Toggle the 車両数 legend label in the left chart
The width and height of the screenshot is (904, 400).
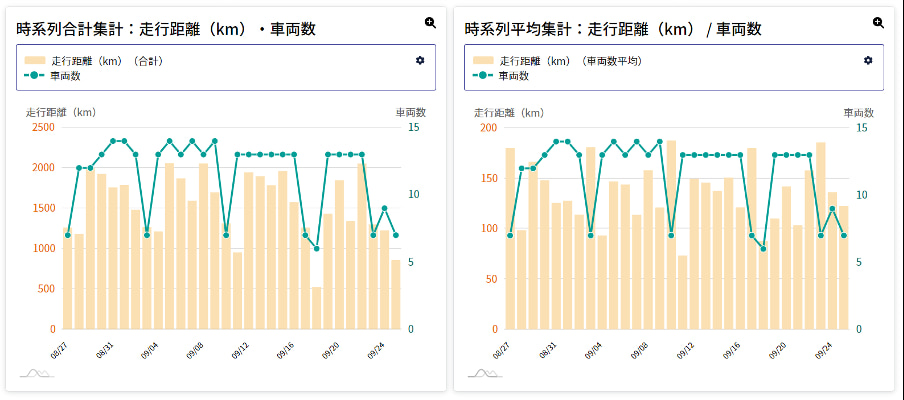pos(65,76)
